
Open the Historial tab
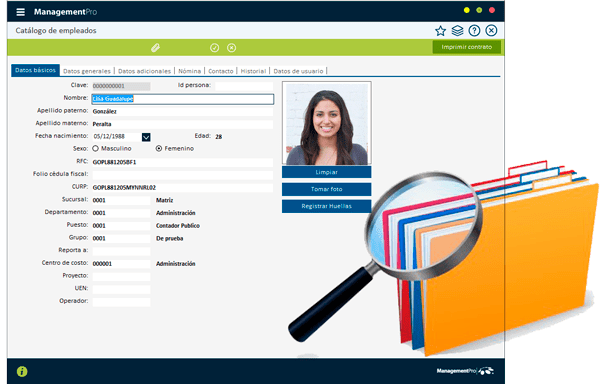[x=253, y=71]
